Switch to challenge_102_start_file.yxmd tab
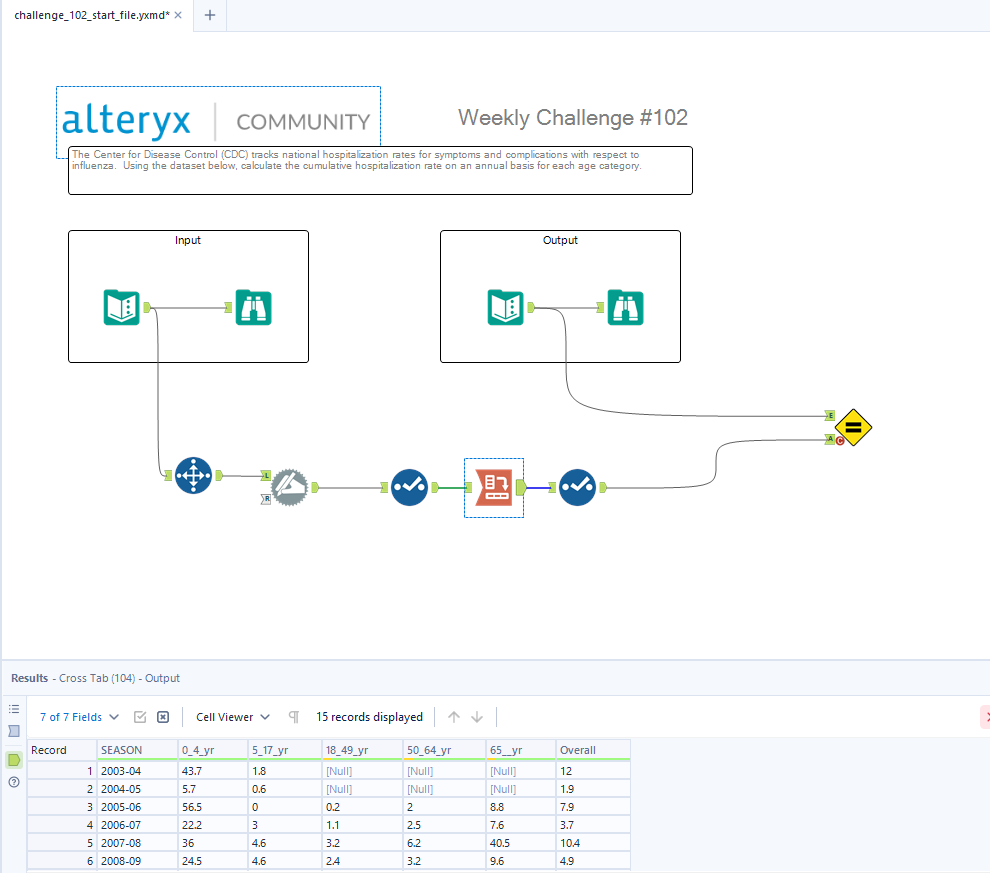990x873 pixels. coord(92,15)
